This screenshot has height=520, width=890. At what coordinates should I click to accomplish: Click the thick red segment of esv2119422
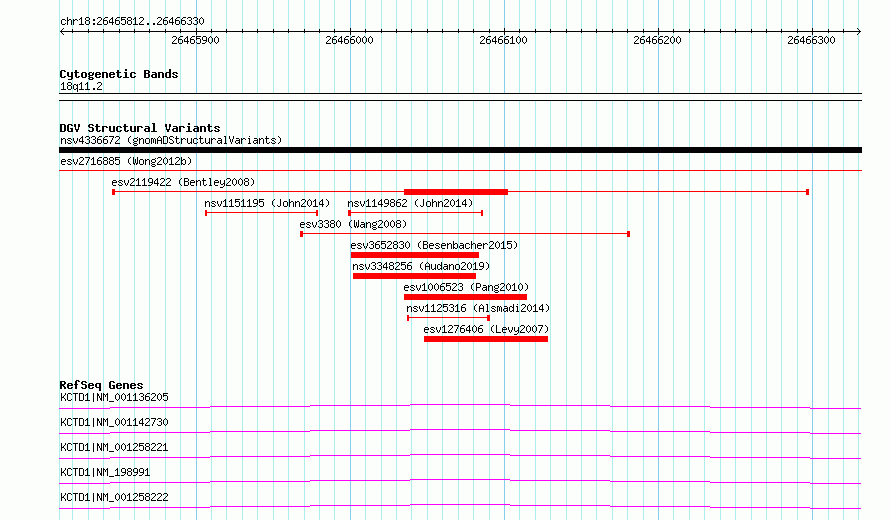[x=456, y=192]
